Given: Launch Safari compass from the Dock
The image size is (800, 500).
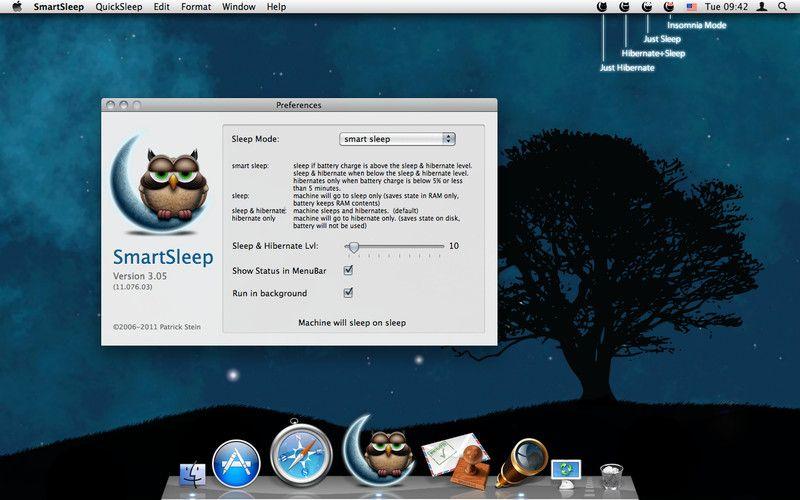Looking at the screenshot, I should (301, 454).
